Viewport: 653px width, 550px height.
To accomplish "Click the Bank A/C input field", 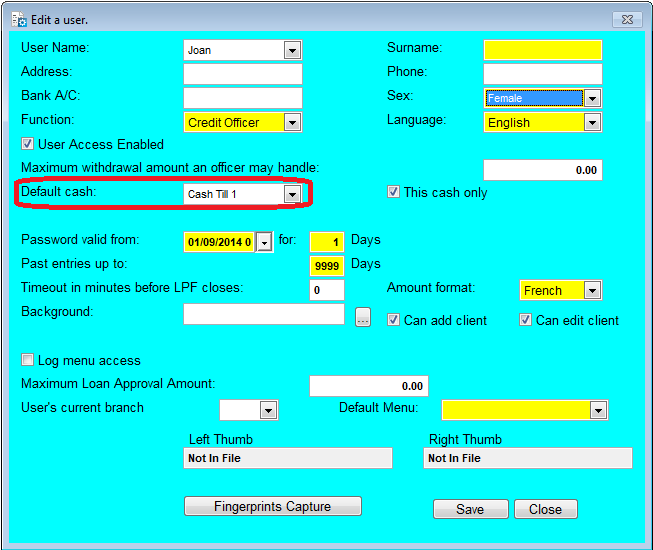I will (x=243, y=98).
